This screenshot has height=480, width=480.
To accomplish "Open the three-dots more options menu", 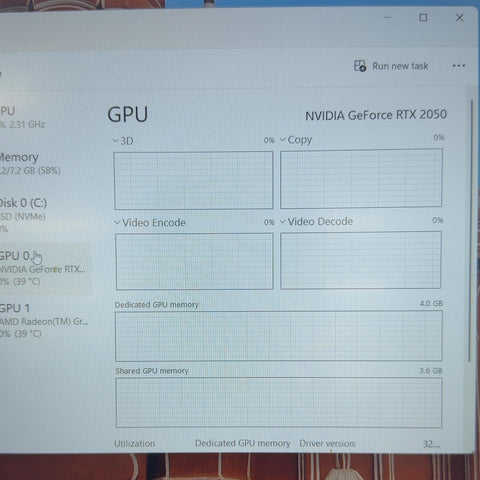I will tap(459, 66).
